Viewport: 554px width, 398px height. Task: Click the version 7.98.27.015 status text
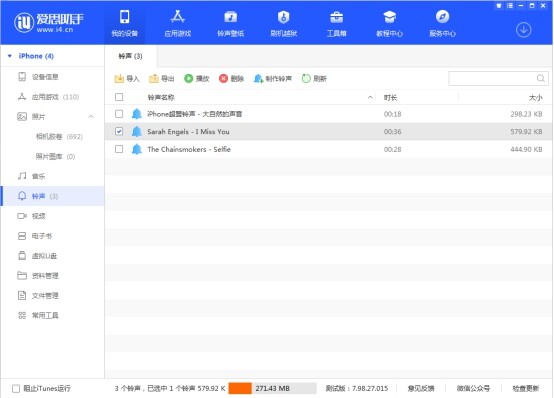coord(357,388)
